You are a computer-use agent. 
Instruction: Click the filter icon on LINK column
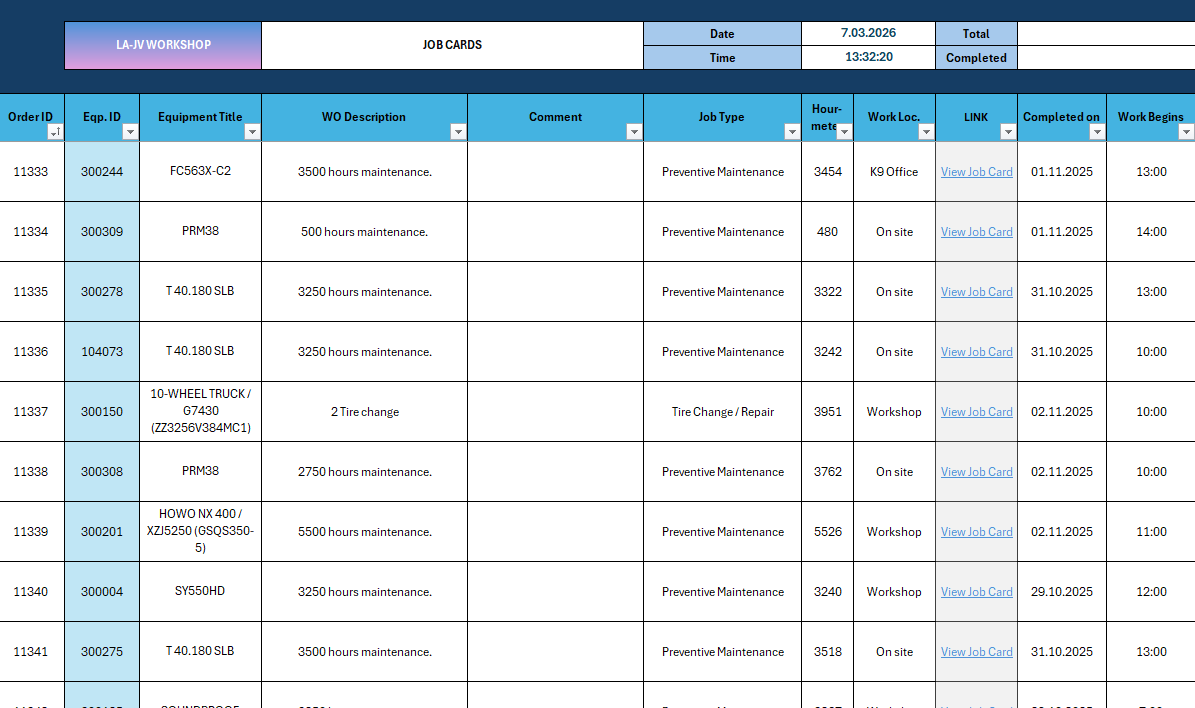pyautogui.click(x=1008, y=131)
